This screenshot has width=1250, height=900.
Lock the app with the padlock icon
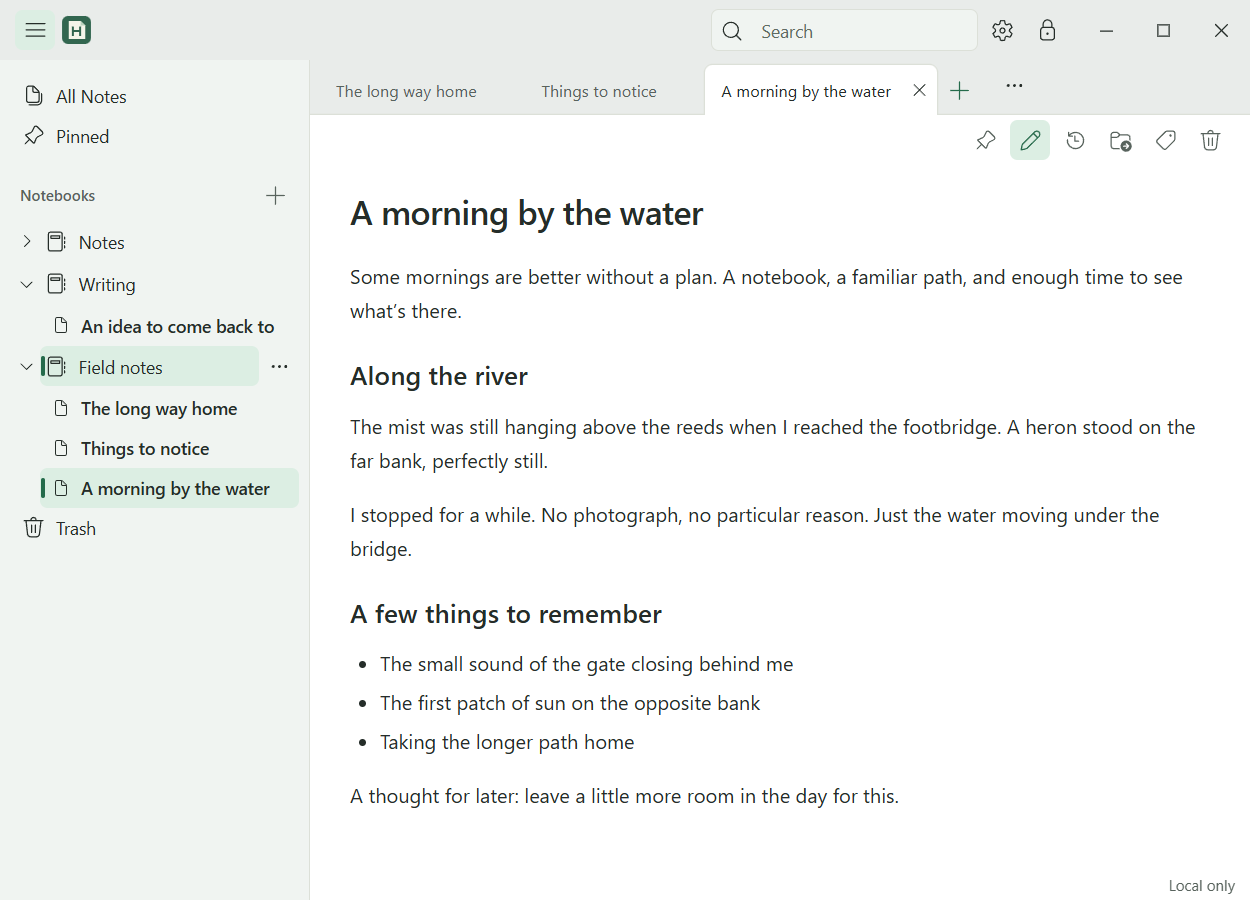[x=1047, y=31]
